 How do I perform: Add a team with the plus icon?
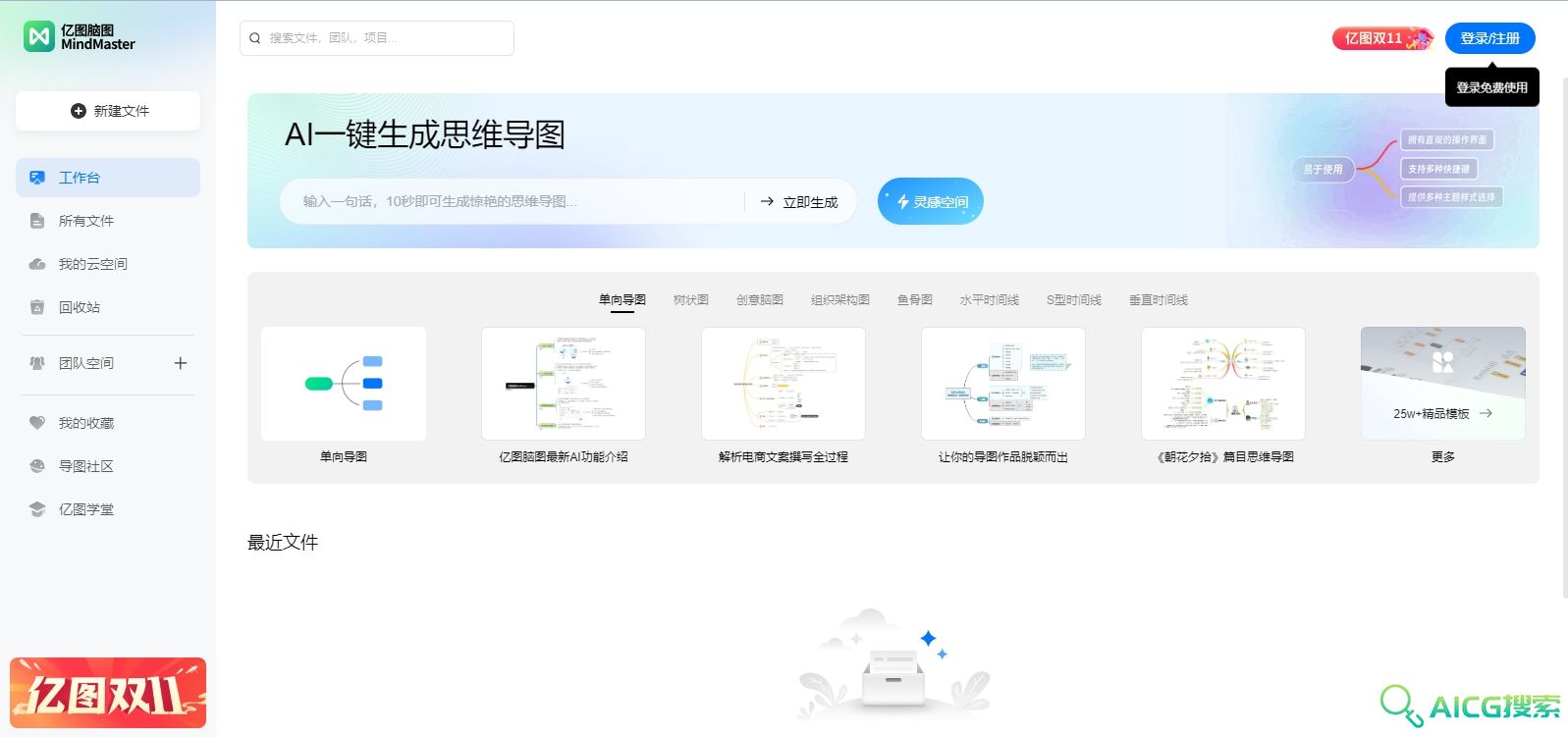(181, 363)
